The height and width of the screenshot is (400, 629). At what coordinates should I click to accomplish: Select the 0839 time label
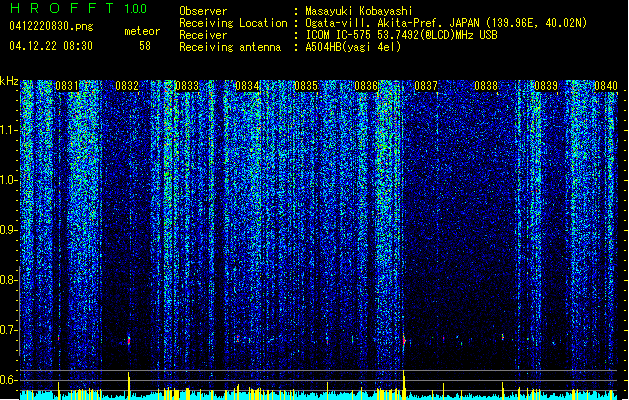click(546, 86)
